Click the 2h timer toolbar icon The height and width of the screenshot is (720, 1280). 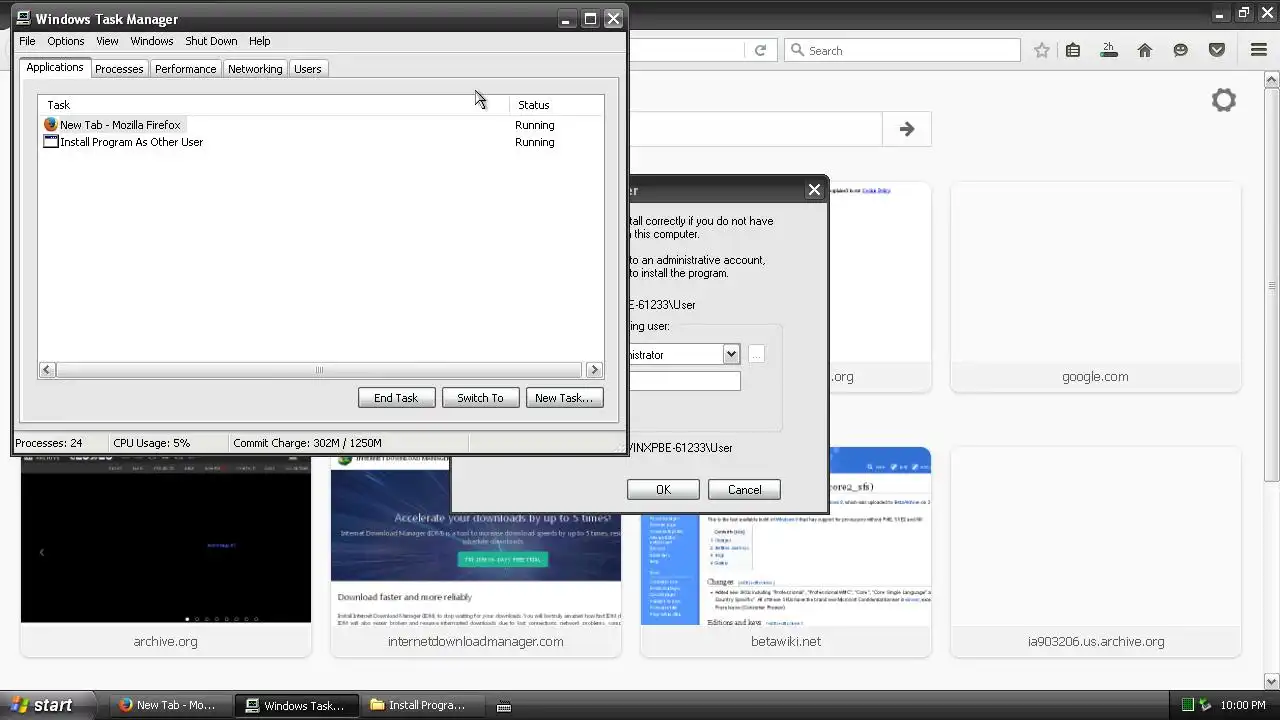click(x=1109, y=50)
